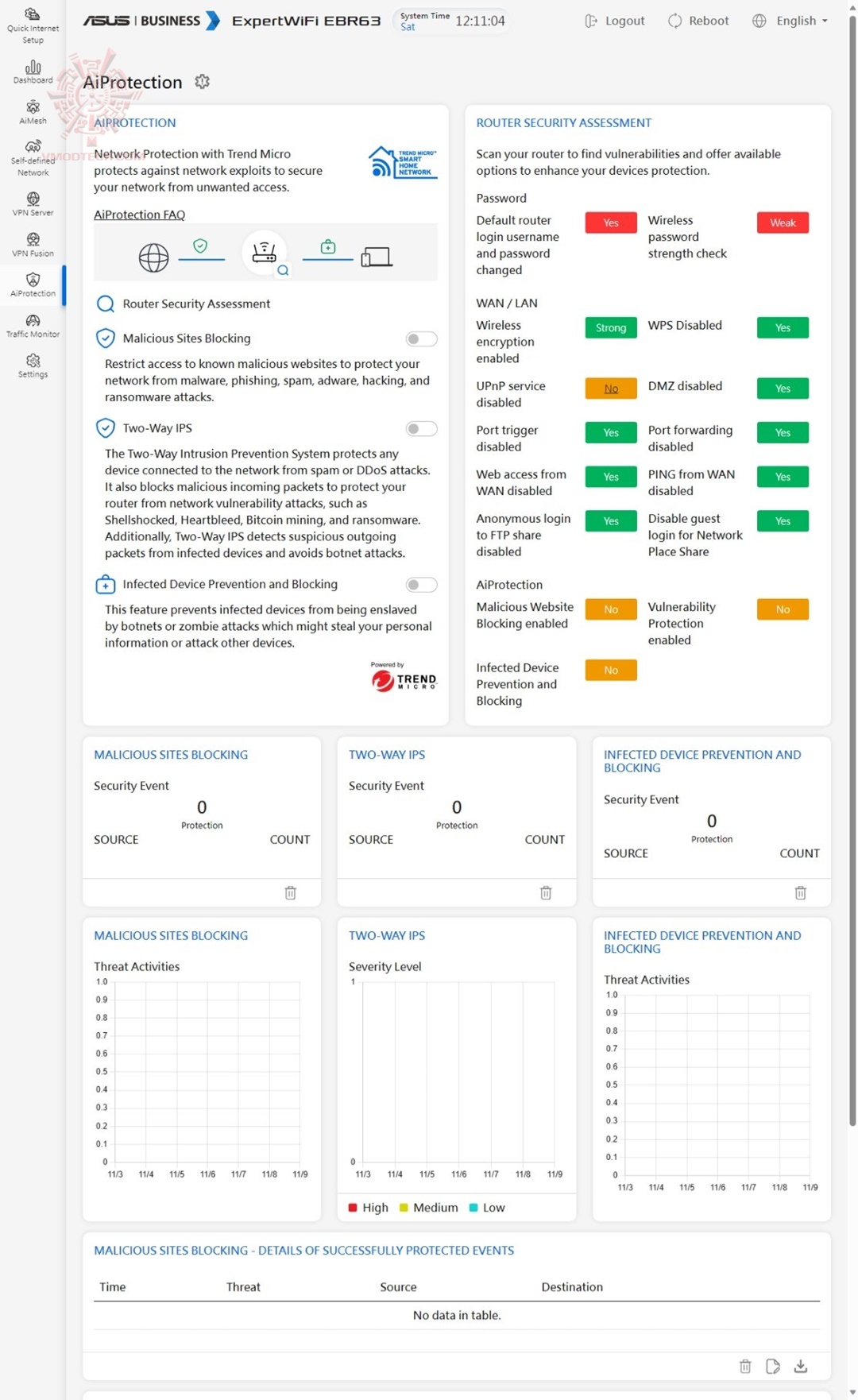Click Threat column header in events table
Viewport: 858px width, 1400px height.
243,1287
